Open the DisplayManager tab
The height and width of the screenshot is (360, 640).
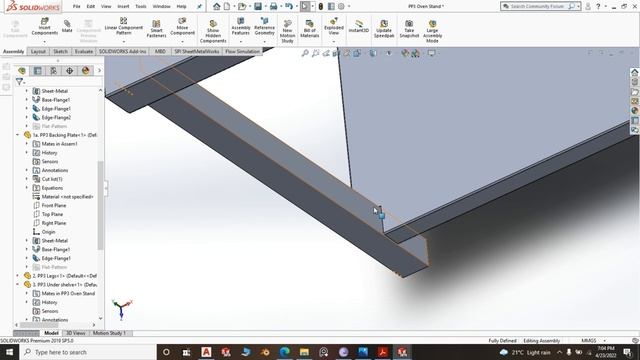tap(85, 71)
